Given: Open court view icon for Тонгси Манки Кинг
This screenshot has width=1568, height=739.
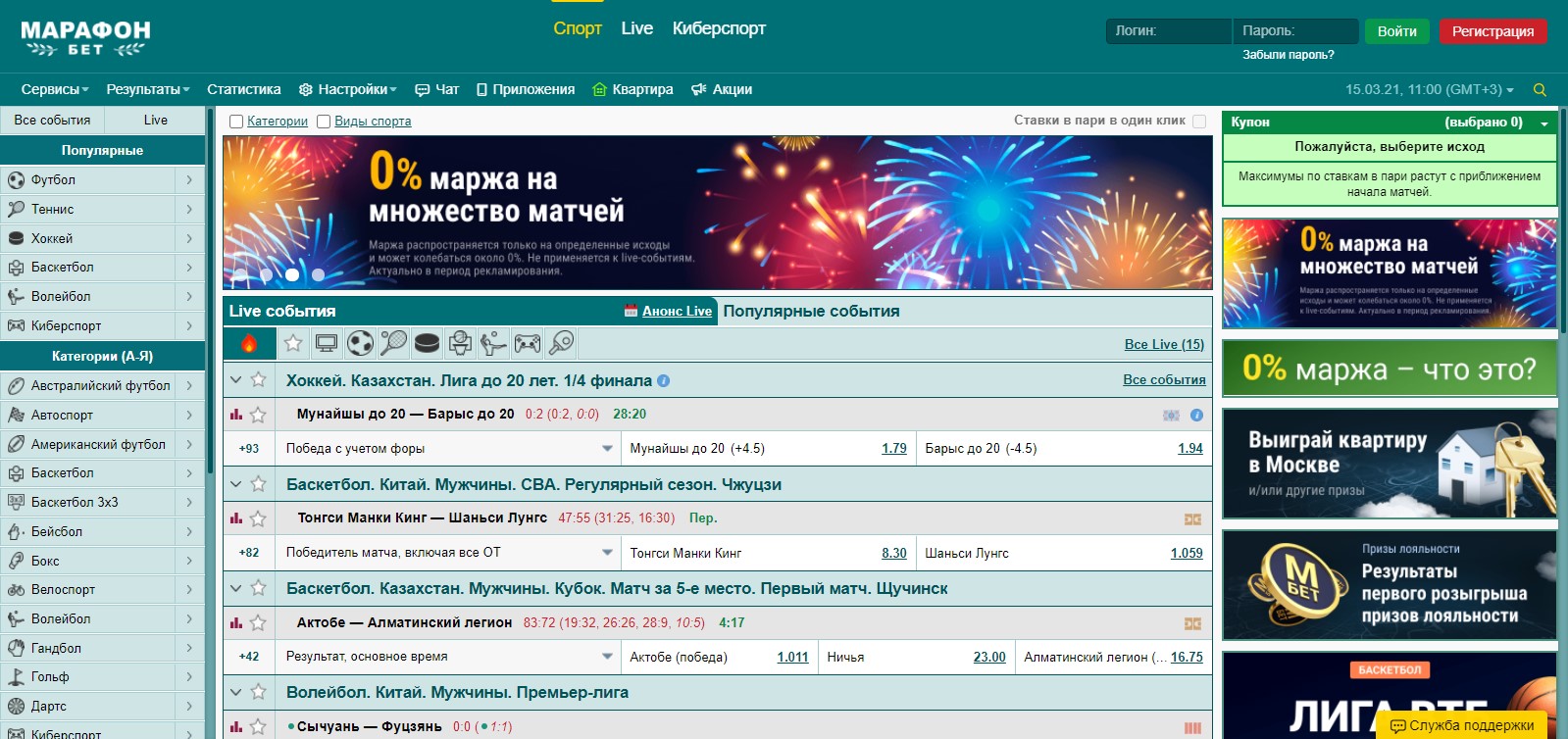Looking at the screenshot, I should pos(1192,519).
